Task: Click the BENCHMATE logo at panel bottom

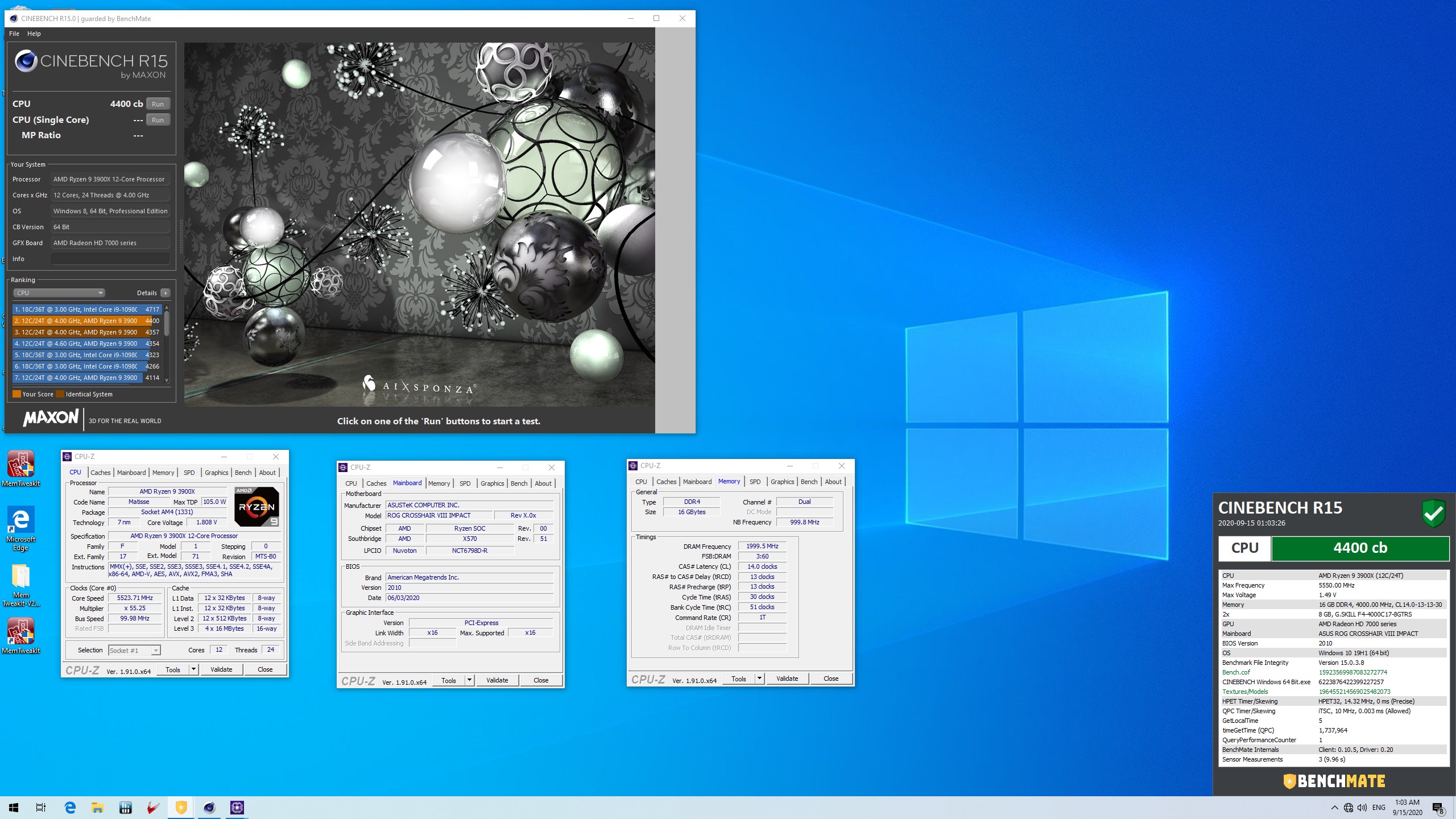Action: point(1334,781)
